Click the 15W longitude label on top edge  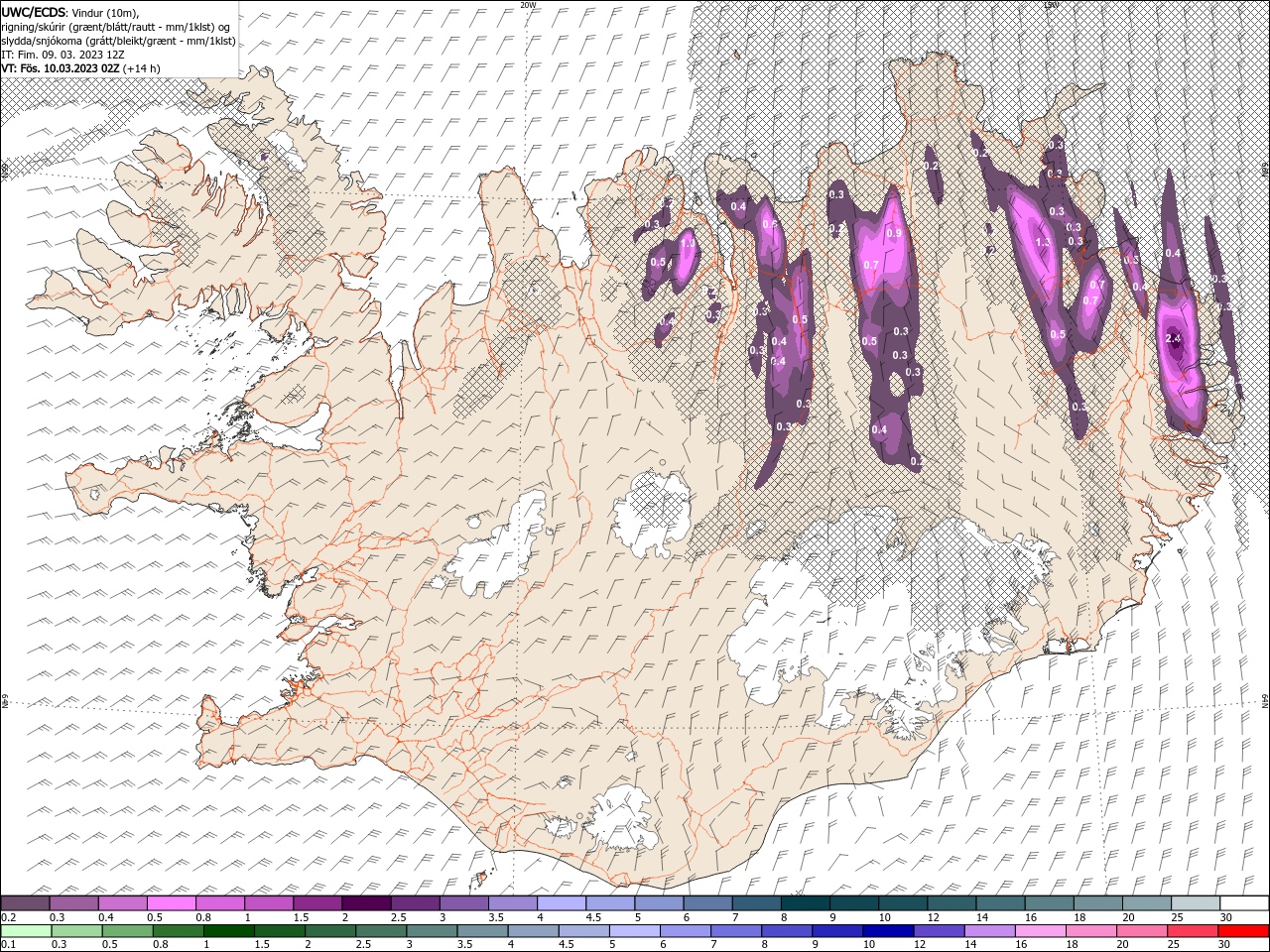click(1051, 5)
